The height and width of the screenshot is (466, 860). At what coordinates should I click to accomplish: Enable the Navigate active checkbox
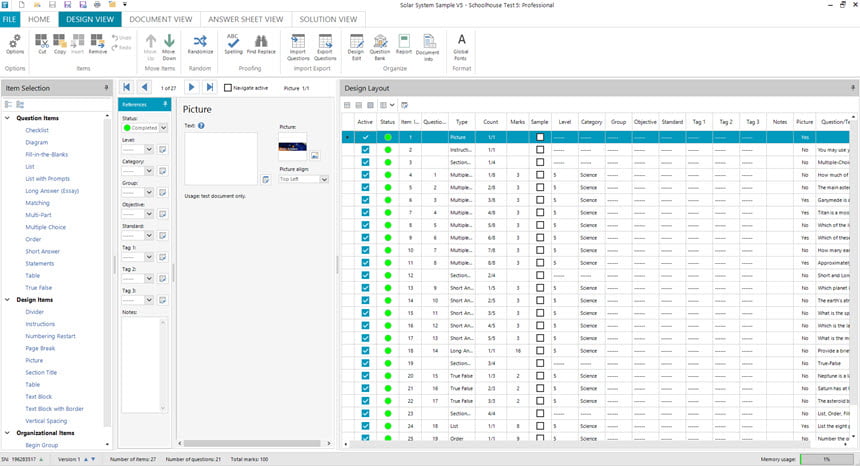click(228, 88)
